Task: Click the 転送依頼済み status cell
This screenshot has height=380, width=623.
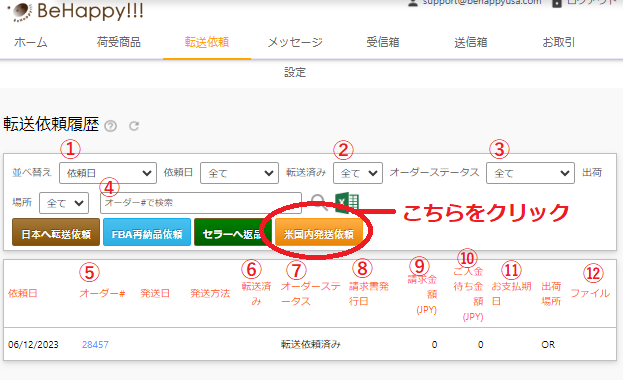Action: pos(311,345)
